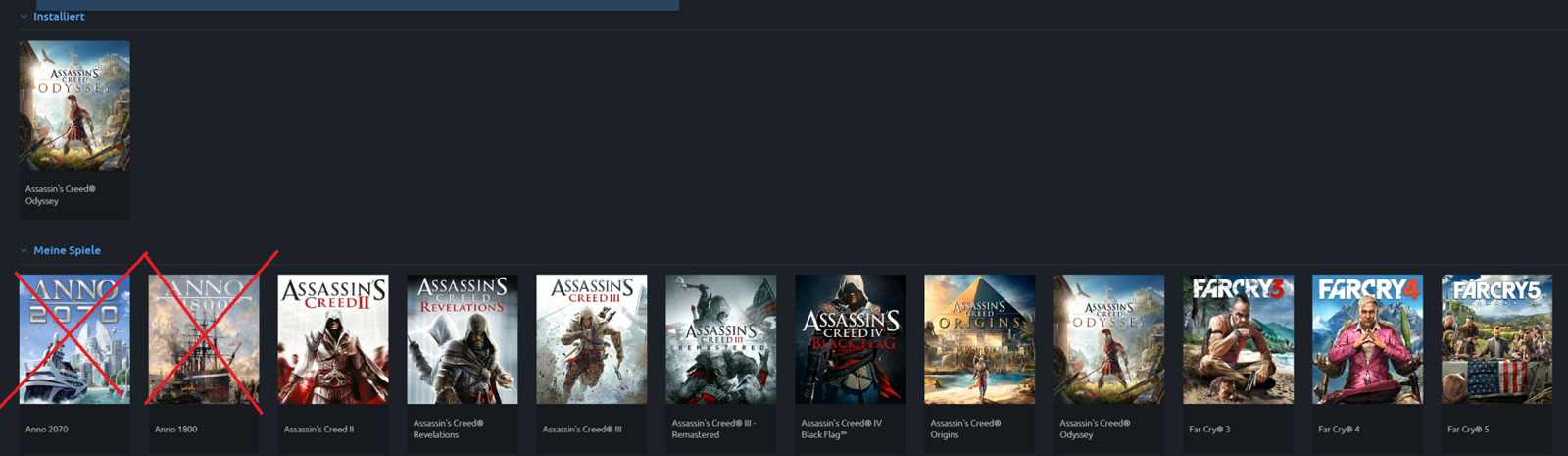Click the 'Assassin's Creed® III' title text
The width and height of the screenshot is (1568, 456).
(x=582, y=430)
